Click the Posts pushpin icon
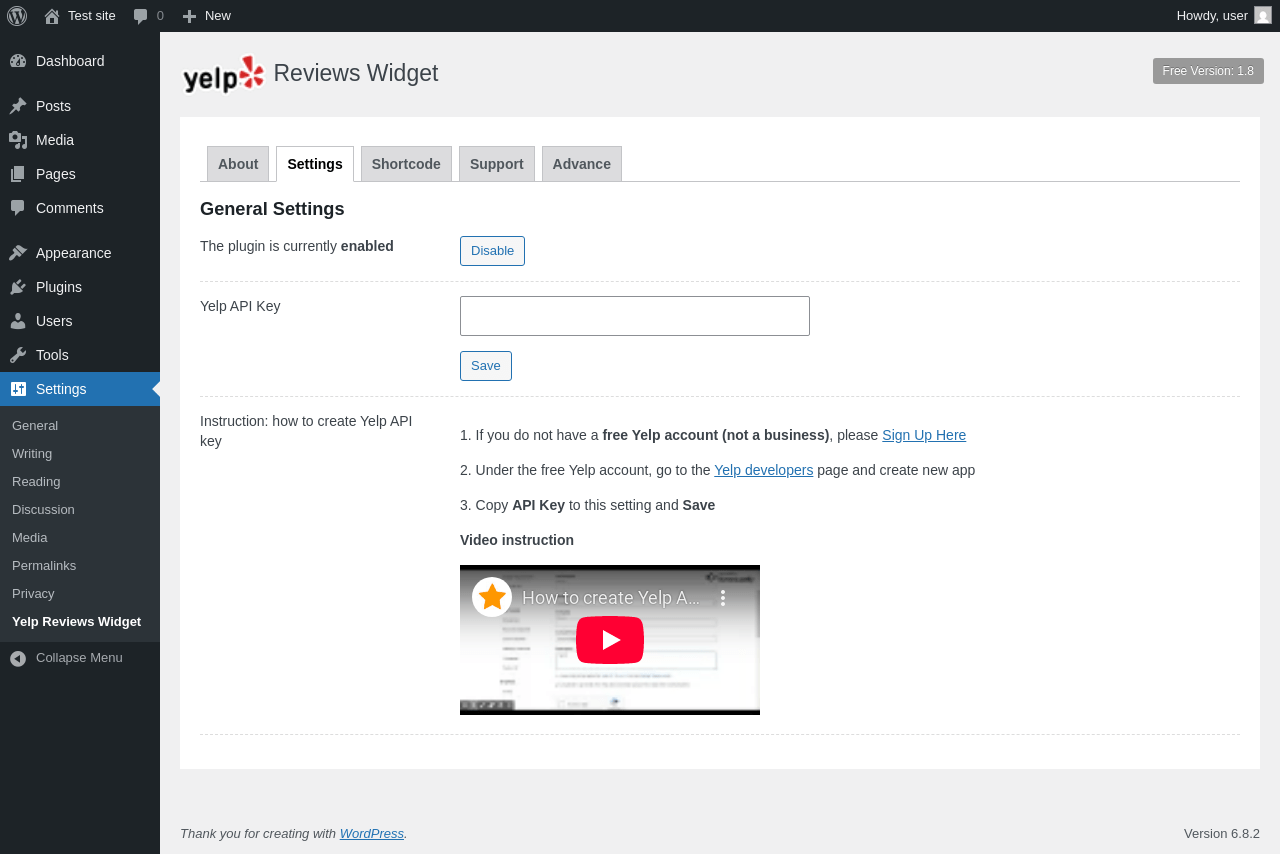 (x=18, y=106)
